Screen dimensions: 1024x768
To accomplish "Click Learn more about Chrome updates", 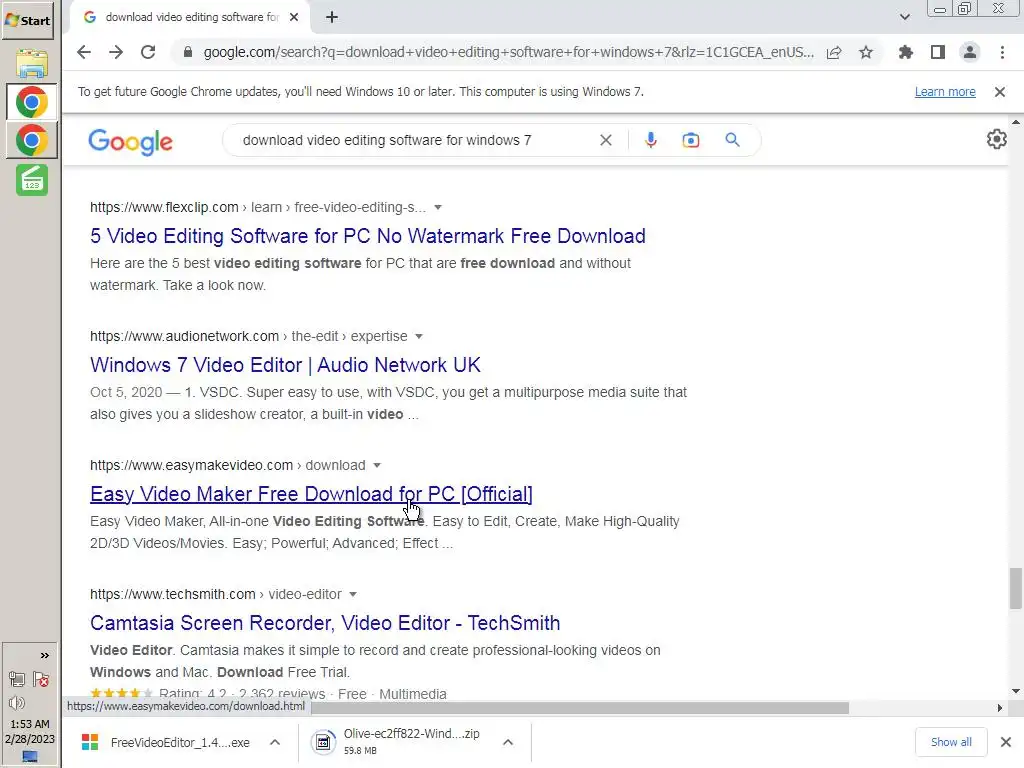I will (x=945, y=92).
